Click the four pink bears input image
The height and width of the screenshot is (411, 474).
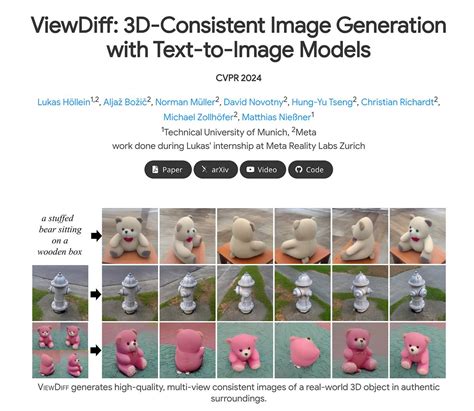point(60,350)
